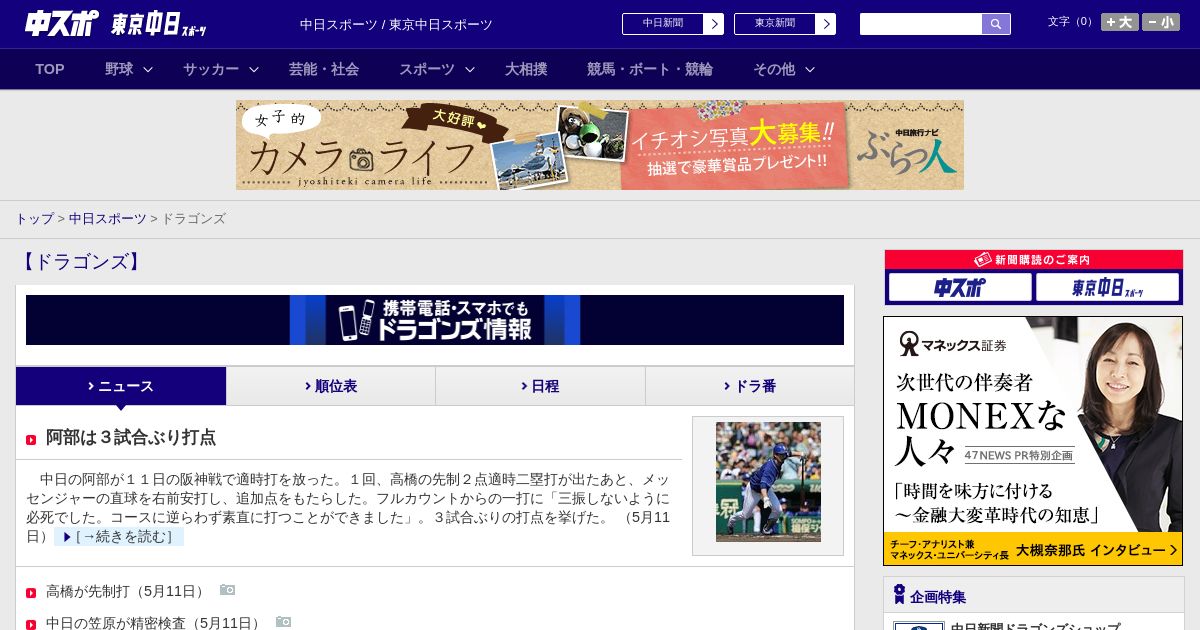Switch to the 日程 tab

(x=540, y=386)
